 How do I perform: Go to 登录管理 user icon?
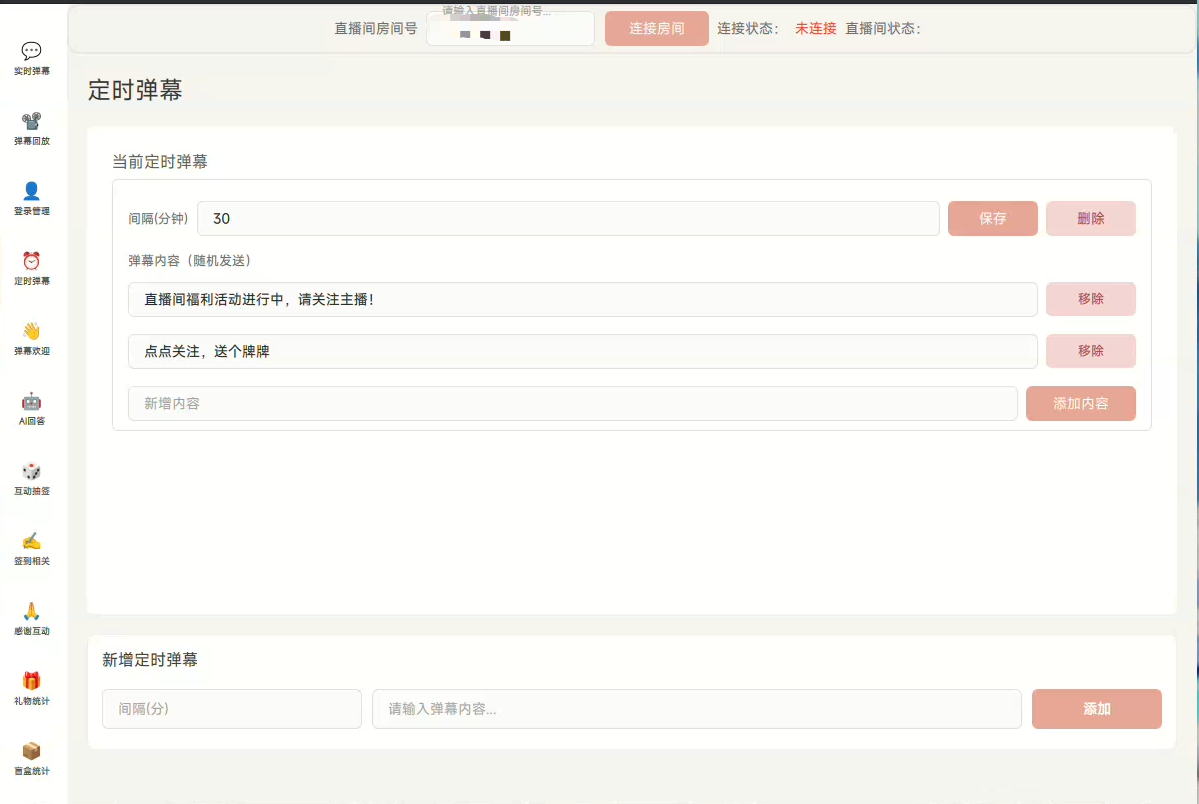pyautogui.click(x=32, y=191)
